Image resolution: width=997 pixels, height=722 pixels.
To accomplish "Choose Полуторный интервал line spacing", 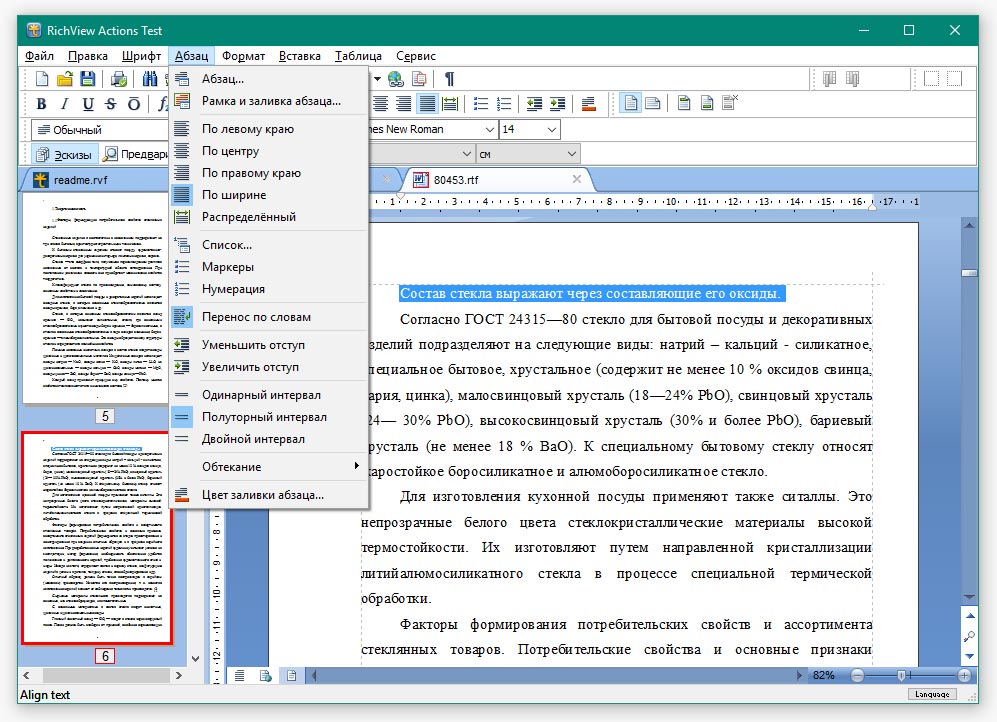I will coord(264,417).
